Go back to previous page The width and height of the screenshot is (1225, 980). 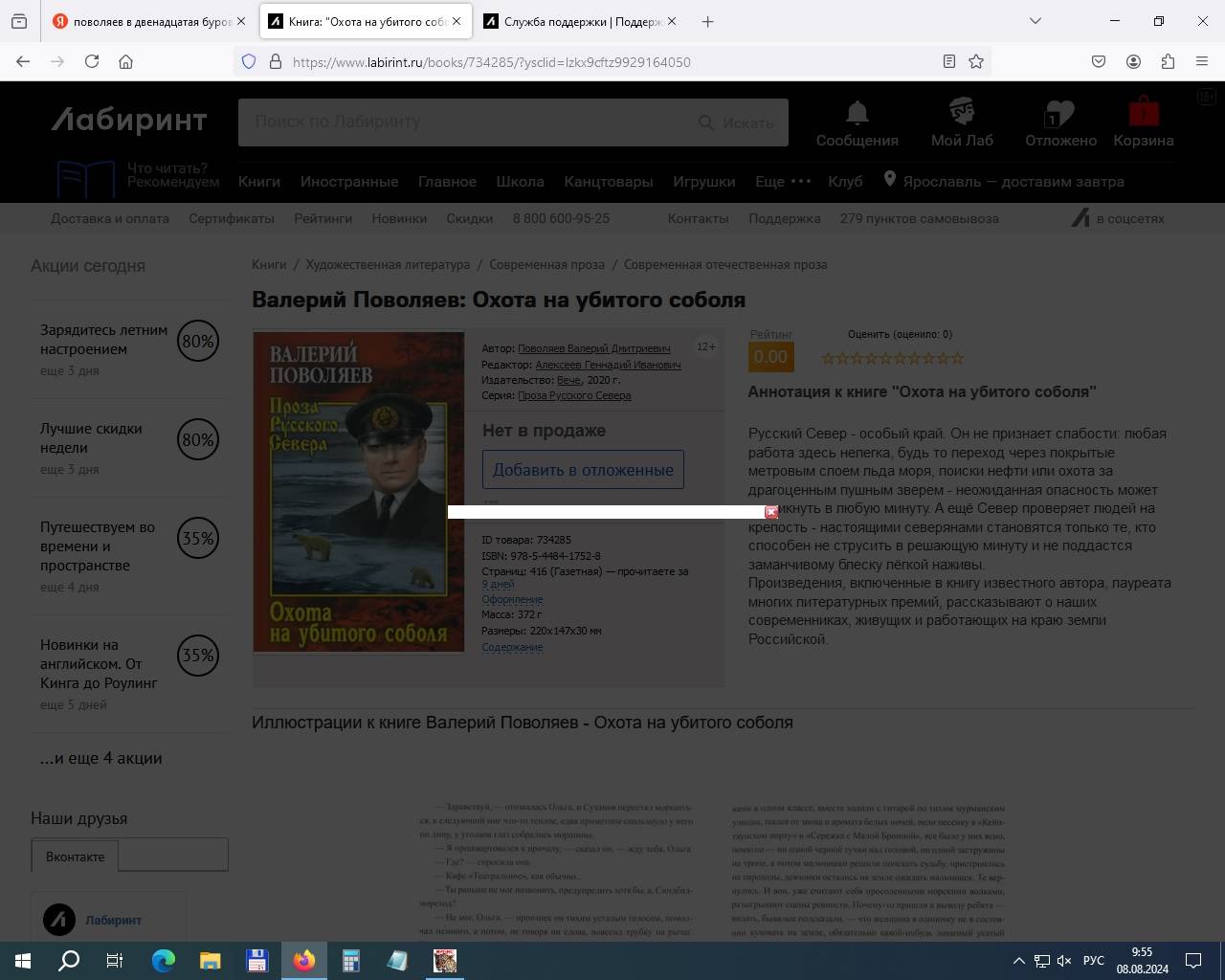pos(23,61)
